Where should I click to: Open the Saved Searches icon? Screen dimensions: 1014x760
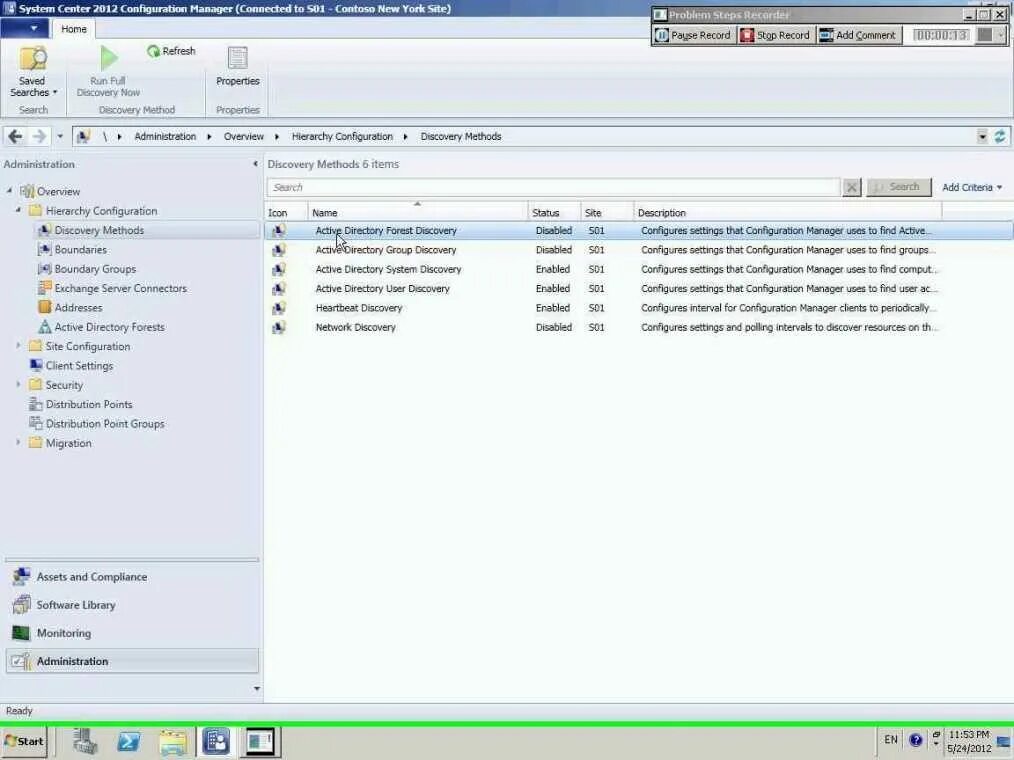(32, 58)
